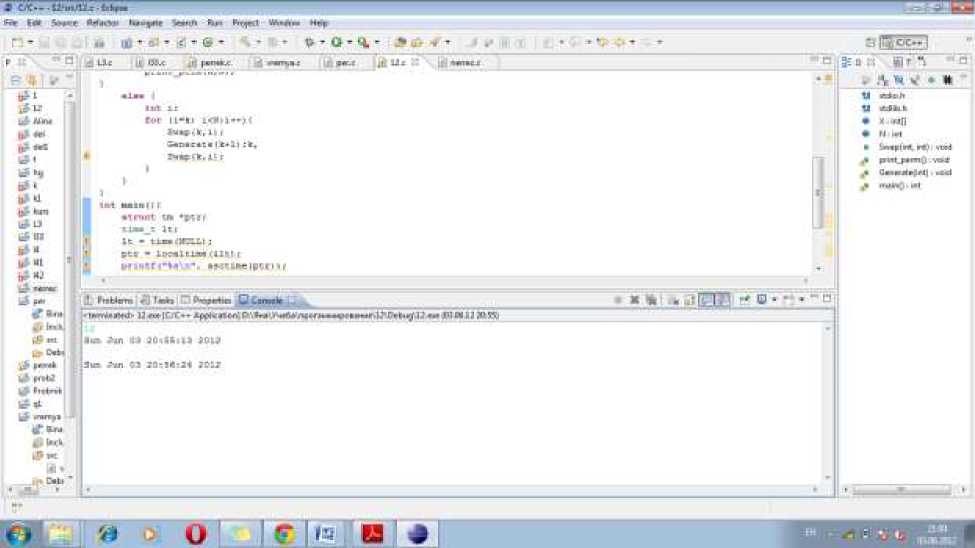
Task: Select 'Swap(int, int) : void' in Outline
Action: click(907, 147)
